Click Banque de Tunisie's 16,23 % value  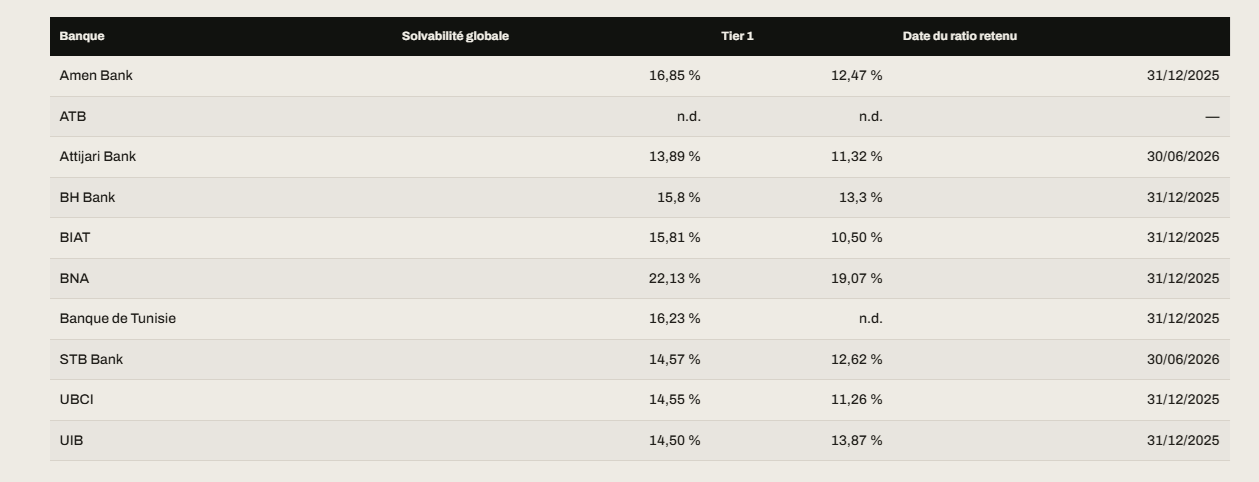click(675, 319)
